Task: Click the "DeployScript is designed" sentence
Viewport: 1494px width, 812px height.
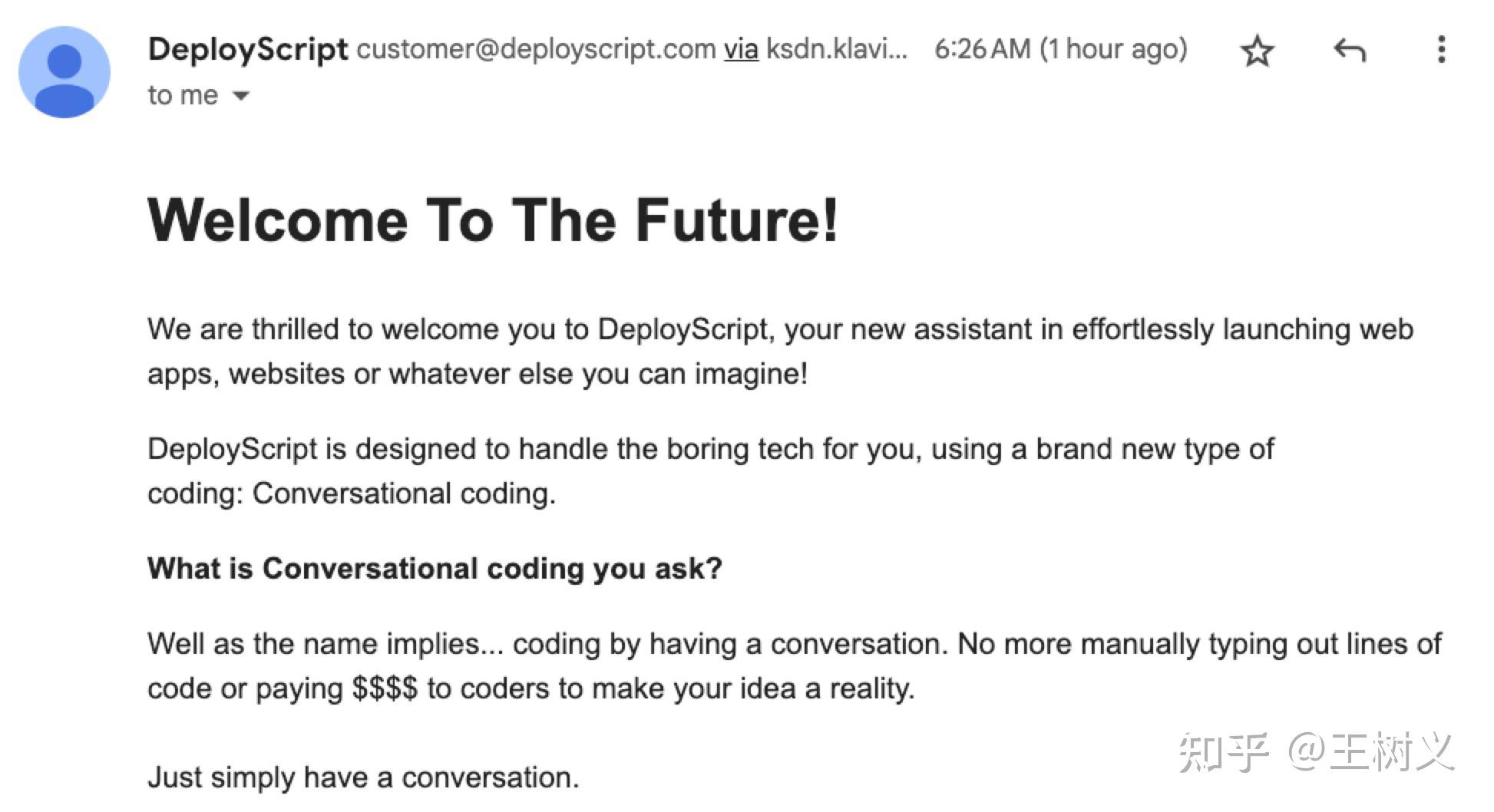Action: [x=710, y=449]
